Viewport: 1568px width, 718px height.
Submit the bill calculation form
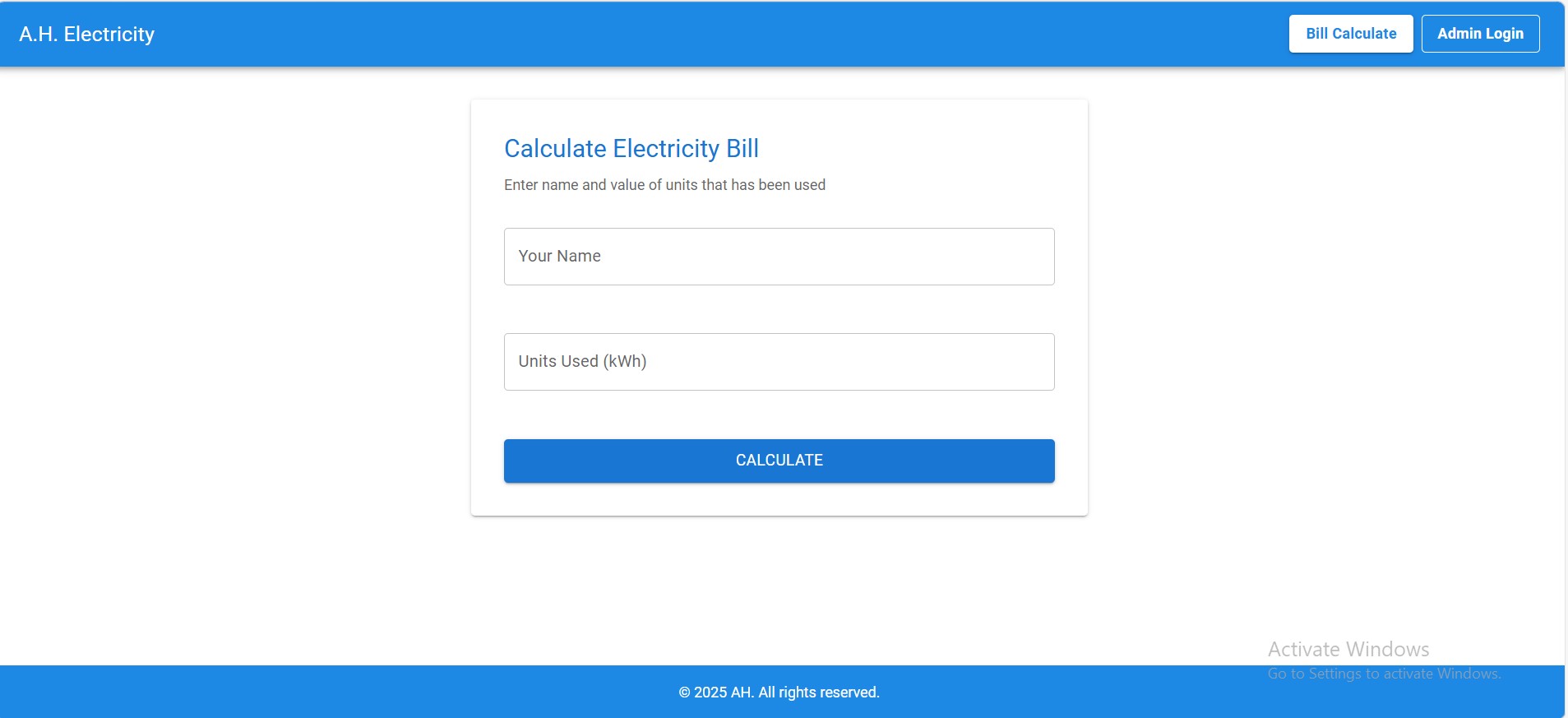tap(778, 461)
